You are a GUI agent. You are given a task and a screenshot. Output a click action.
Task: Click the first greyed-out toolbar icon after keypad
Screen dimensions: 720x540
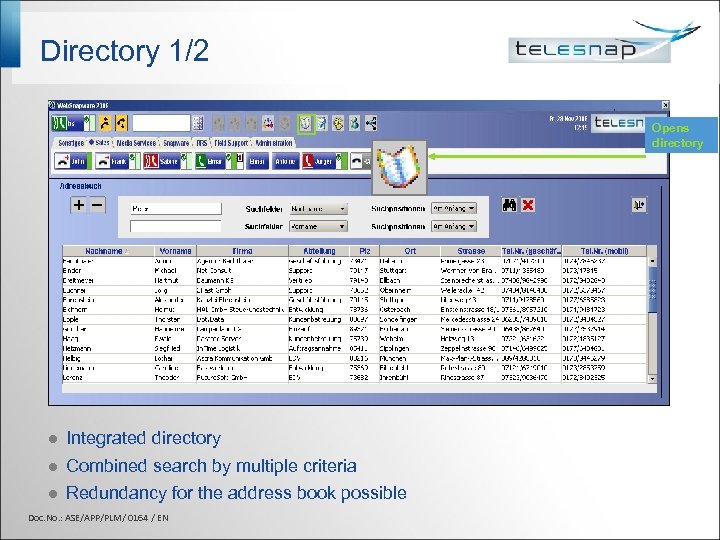click(219, 123)
